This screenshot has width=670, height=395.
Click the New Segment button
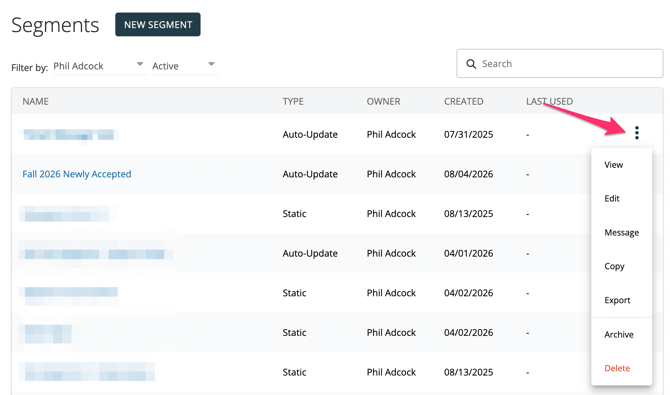click(x=158, y=24)
